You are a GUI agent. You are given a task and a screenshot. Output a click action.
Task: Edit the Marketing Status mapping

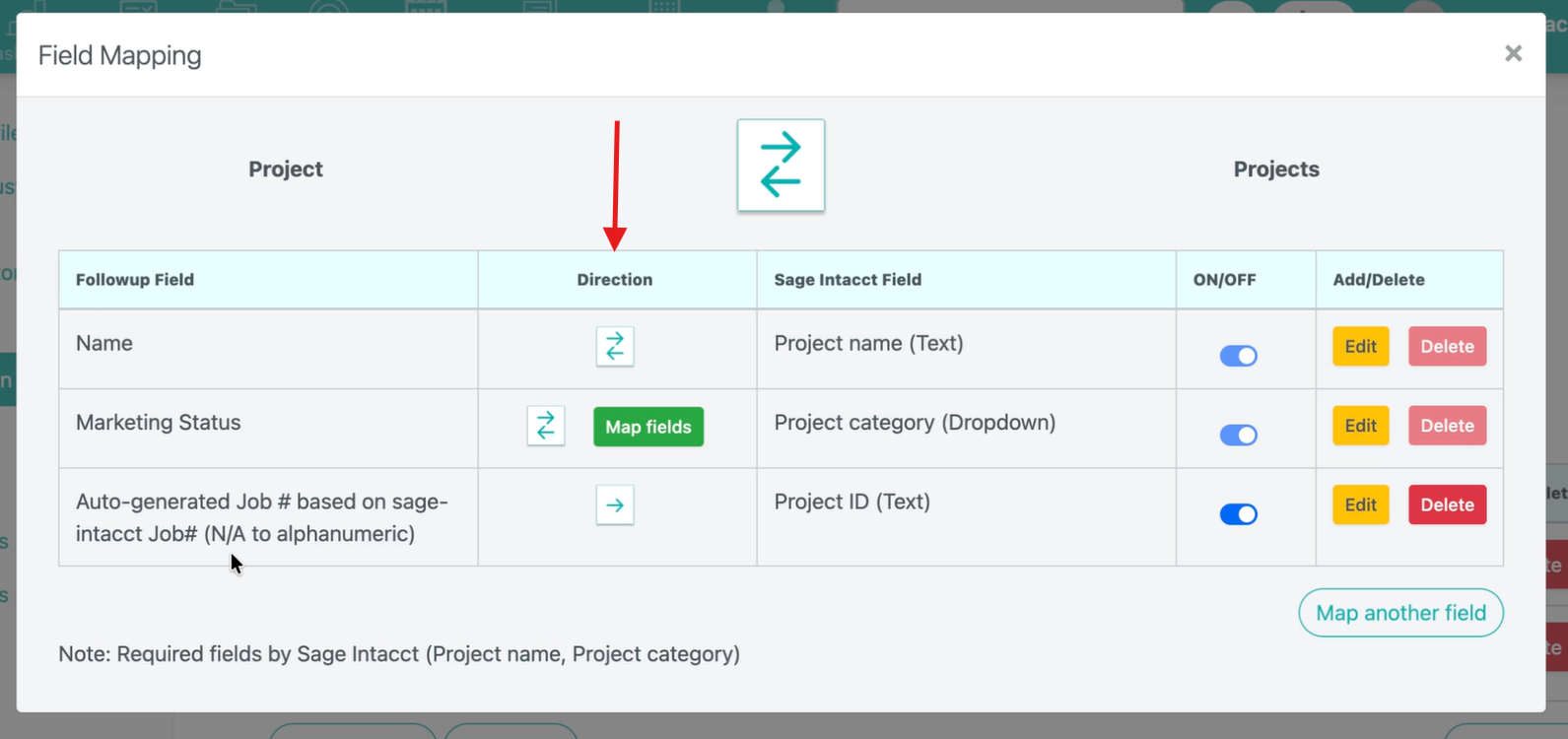[1360, 426]
